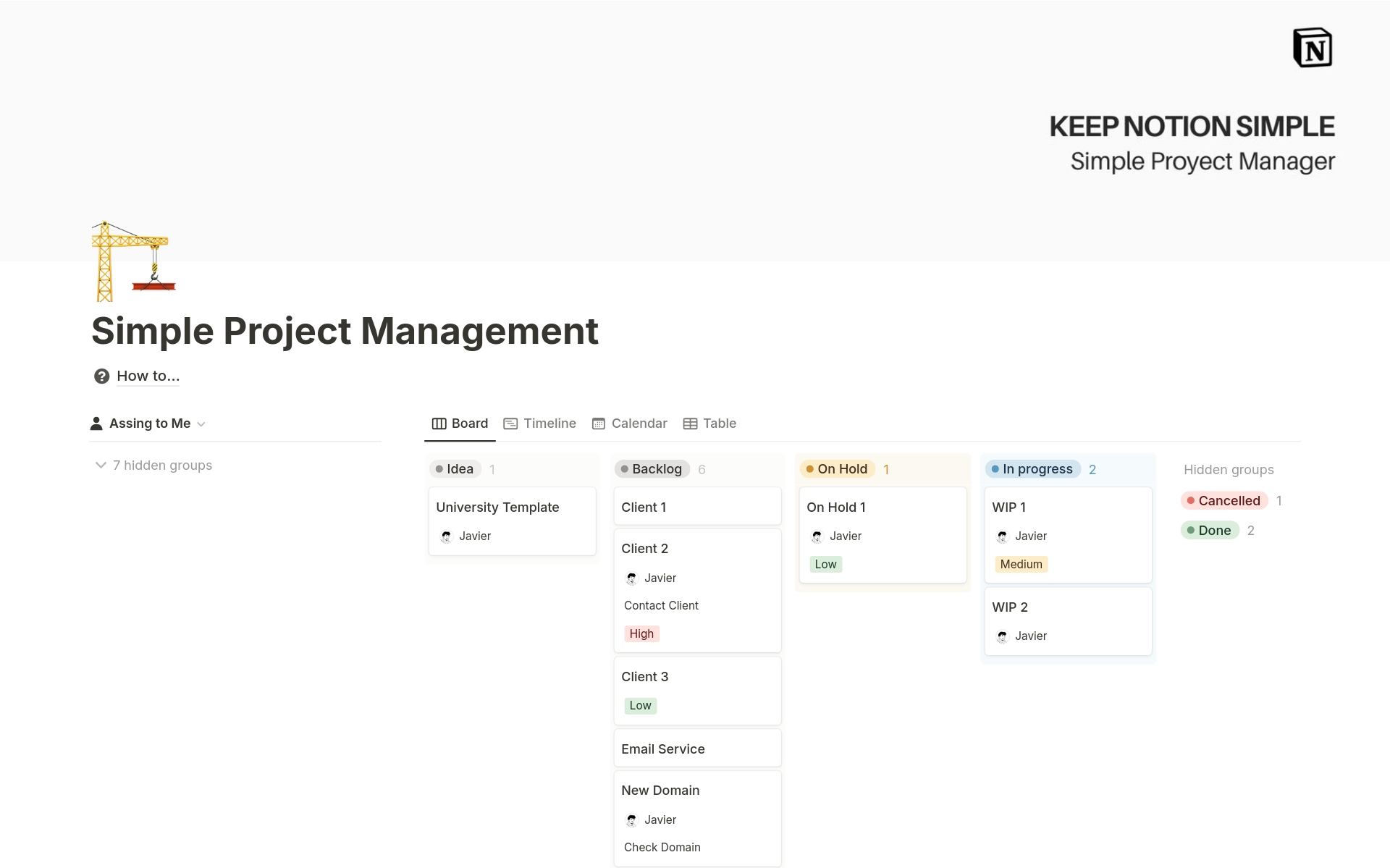Click the person icon next to Assing to Me
The height and width of the screenshot is (868, 1390).
(96, 423)
